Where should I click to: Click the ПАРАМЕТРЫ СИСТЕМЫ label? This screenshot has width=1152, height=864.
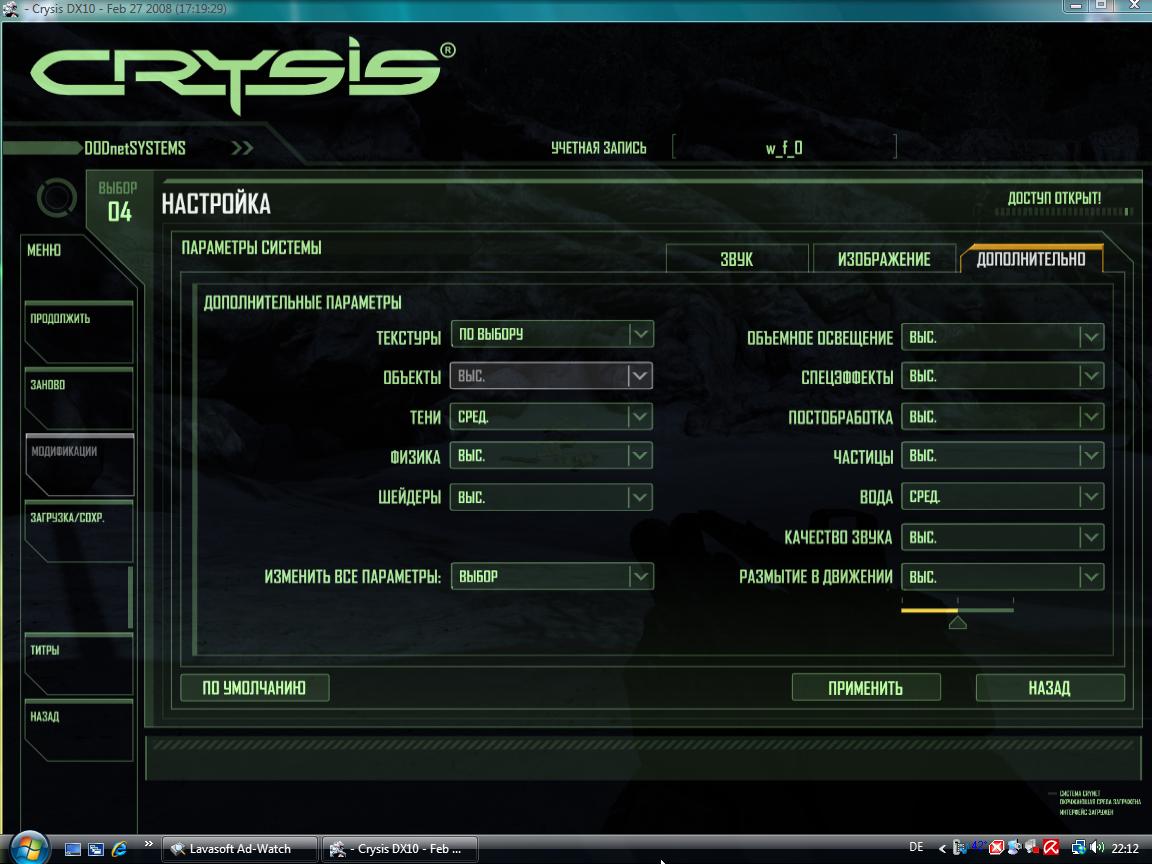coord(251,248)
